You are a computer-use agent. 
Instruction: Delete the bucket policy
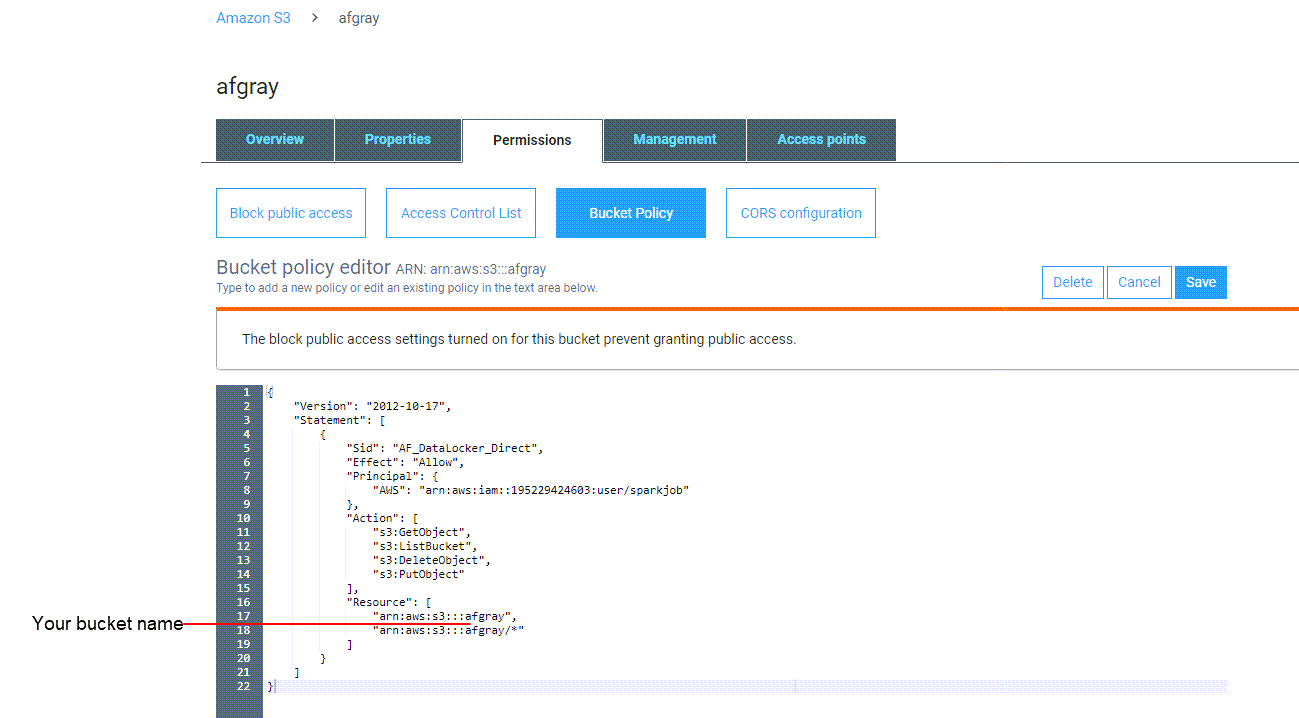click(1072, 282)
